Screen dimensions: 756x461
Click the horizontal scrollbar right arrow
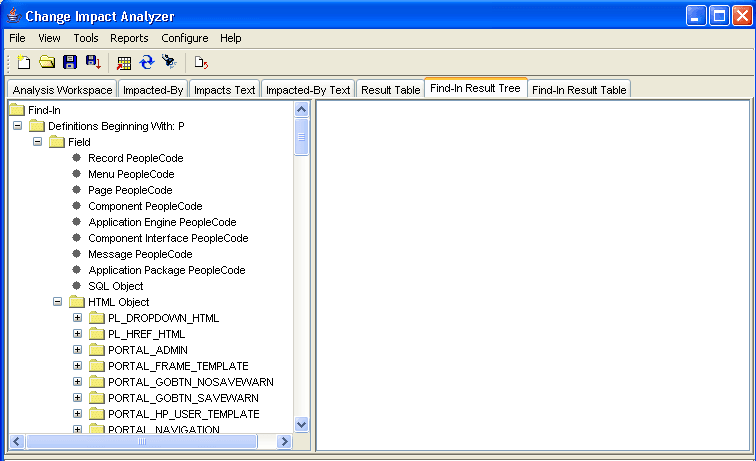coord(284,441)
